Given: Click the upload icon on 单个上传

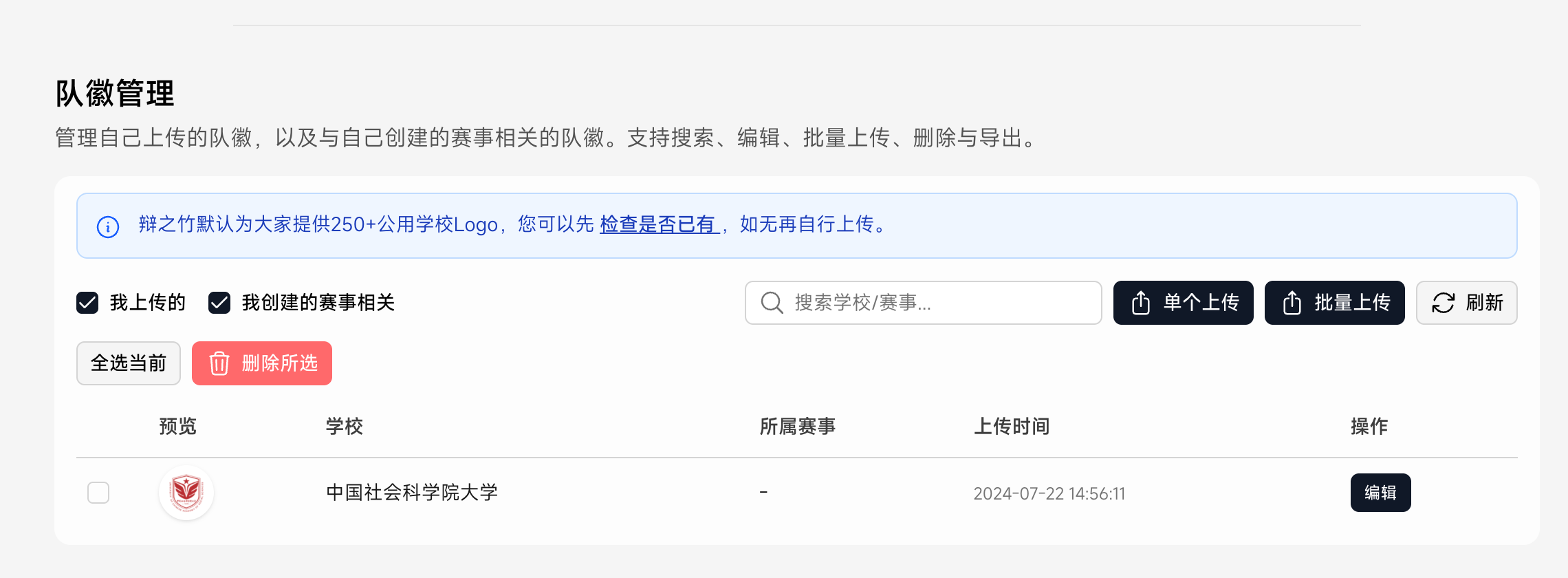Looking at the screenshot, I should 1140,303.
